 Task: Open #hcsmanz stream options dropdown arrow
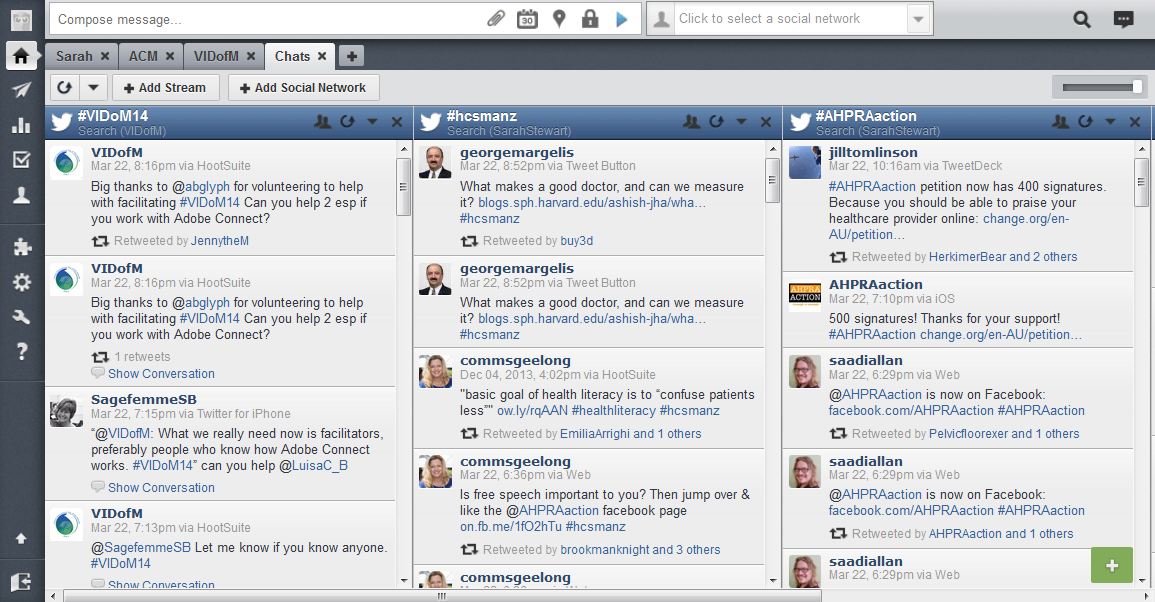coord(742,122)
